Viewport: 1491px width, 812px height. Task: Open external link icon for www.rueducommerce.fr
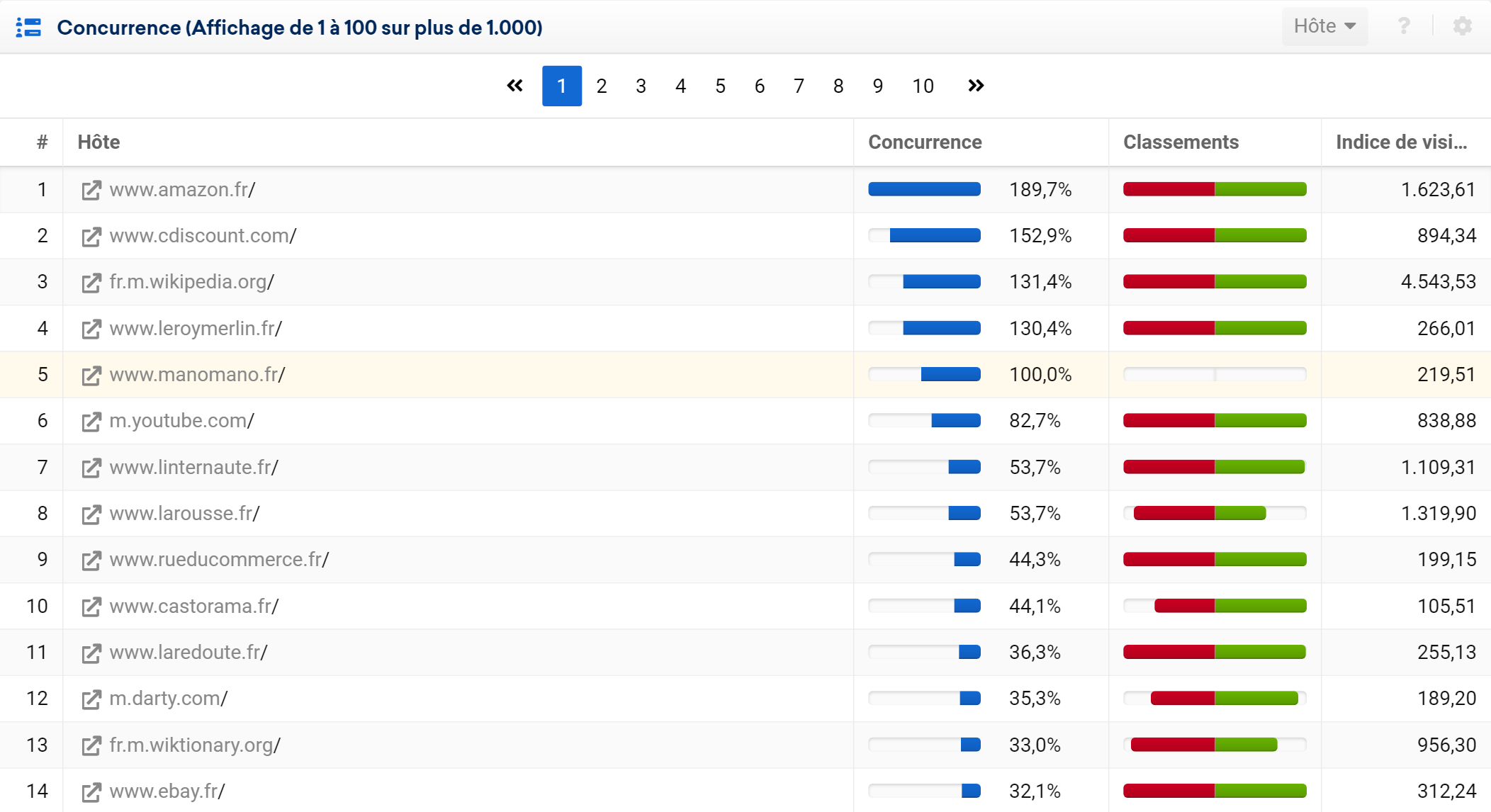(91, 560)
